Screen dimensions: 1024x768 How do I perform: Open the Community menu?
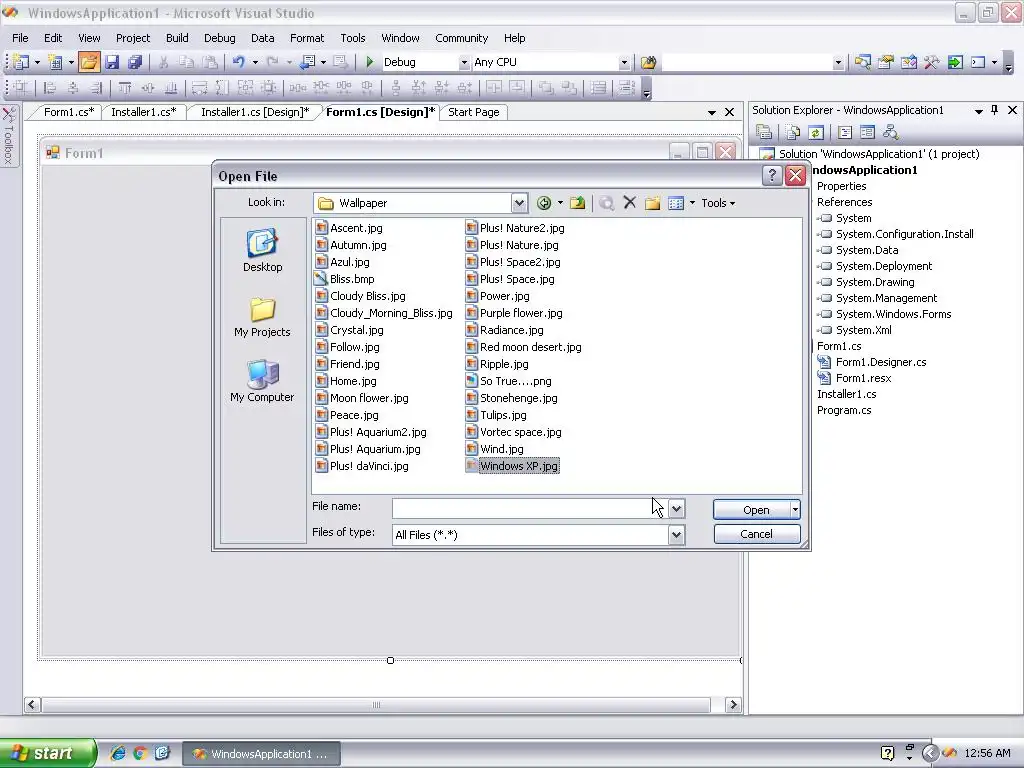[x=462, y=38]
